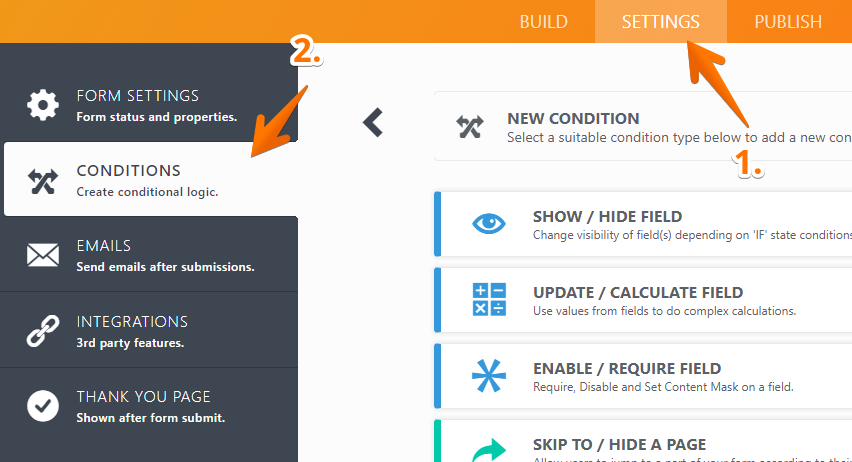Click the Conditions crossed-arrows sidebar icon
The width and height of the screenshot is (852, 462).
tap(42, 180)
